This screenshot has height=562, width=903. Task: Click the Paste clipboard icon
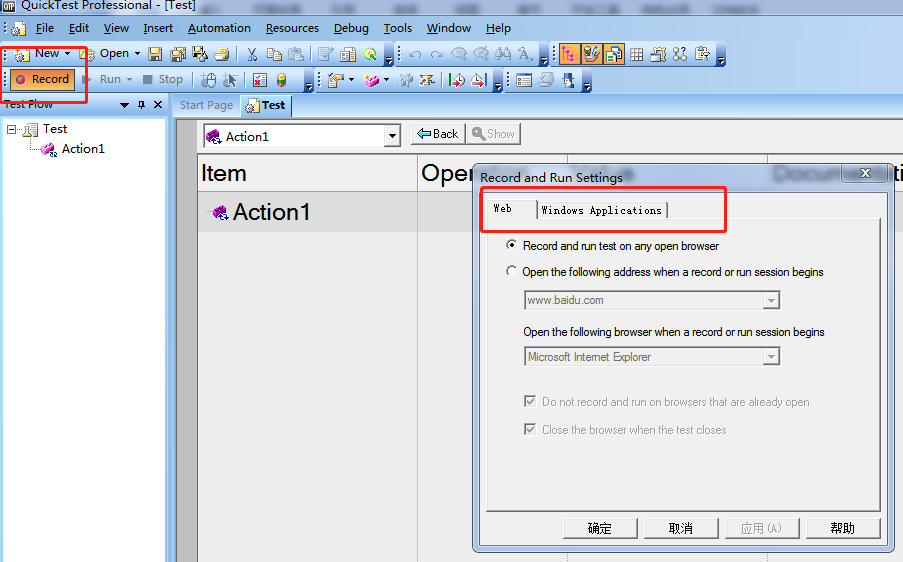[x=296, y=54]
